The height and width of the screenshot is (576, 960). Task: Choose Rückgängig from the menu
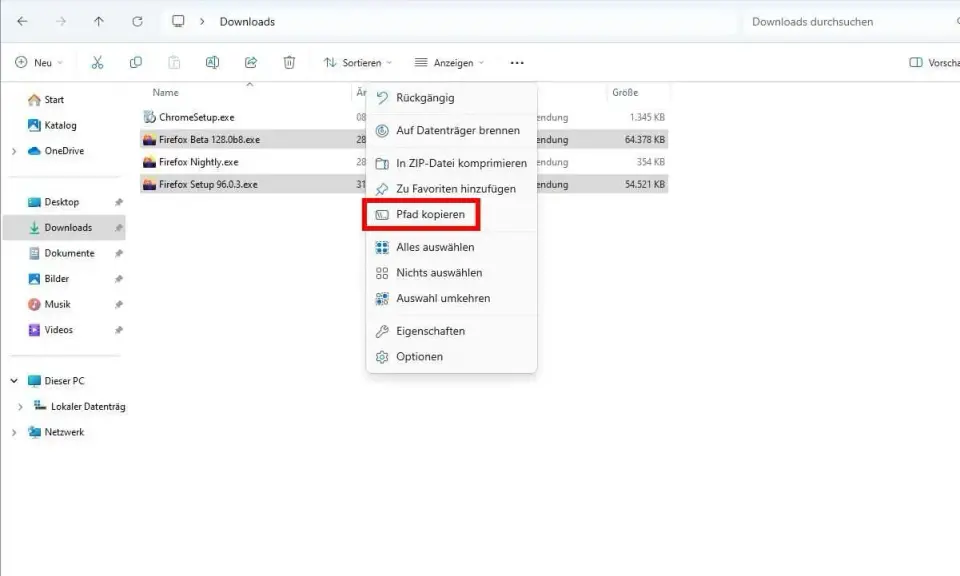(451, 98)
